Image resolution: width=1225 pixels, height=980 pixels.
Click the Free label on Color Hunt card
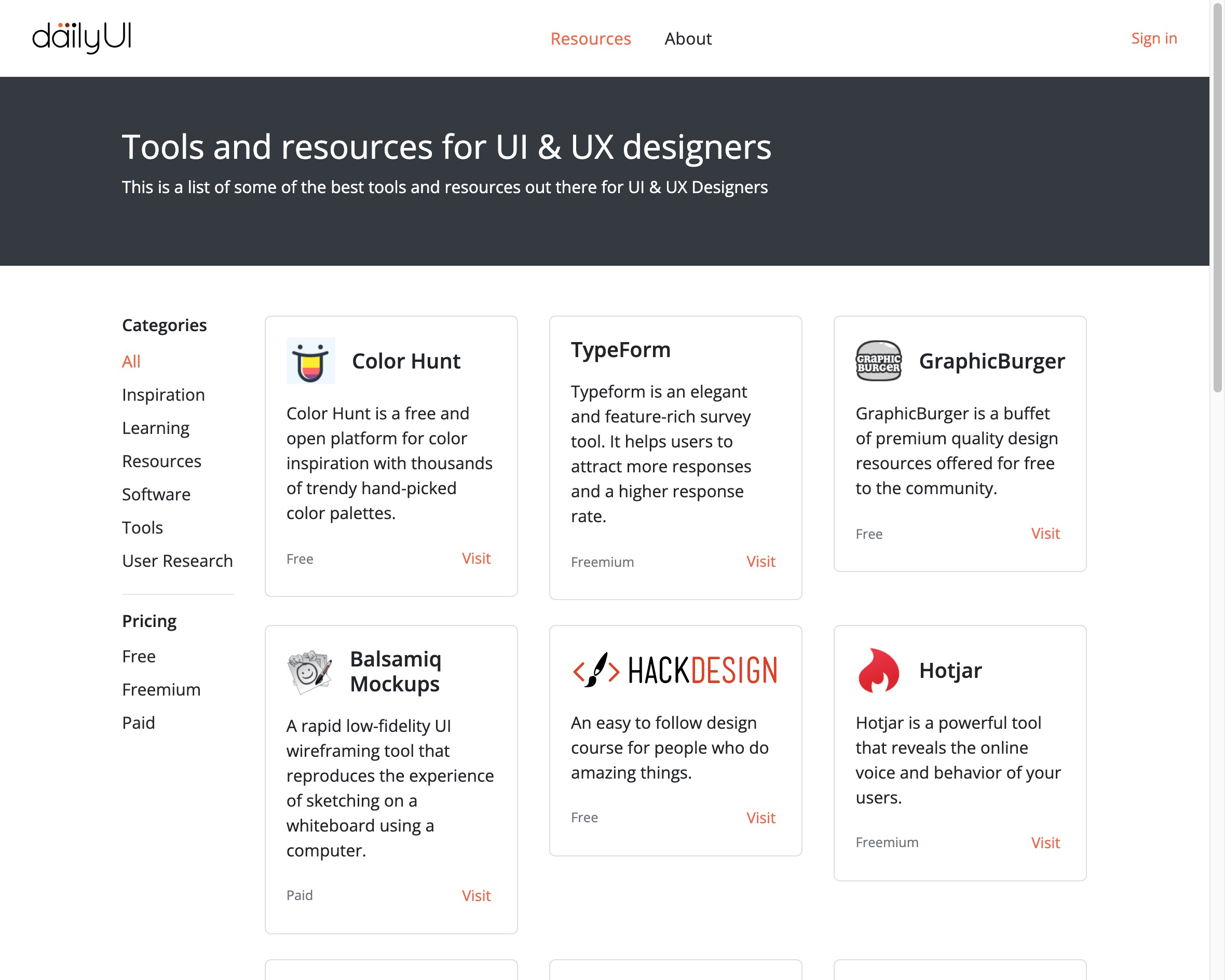pos(300,559)
